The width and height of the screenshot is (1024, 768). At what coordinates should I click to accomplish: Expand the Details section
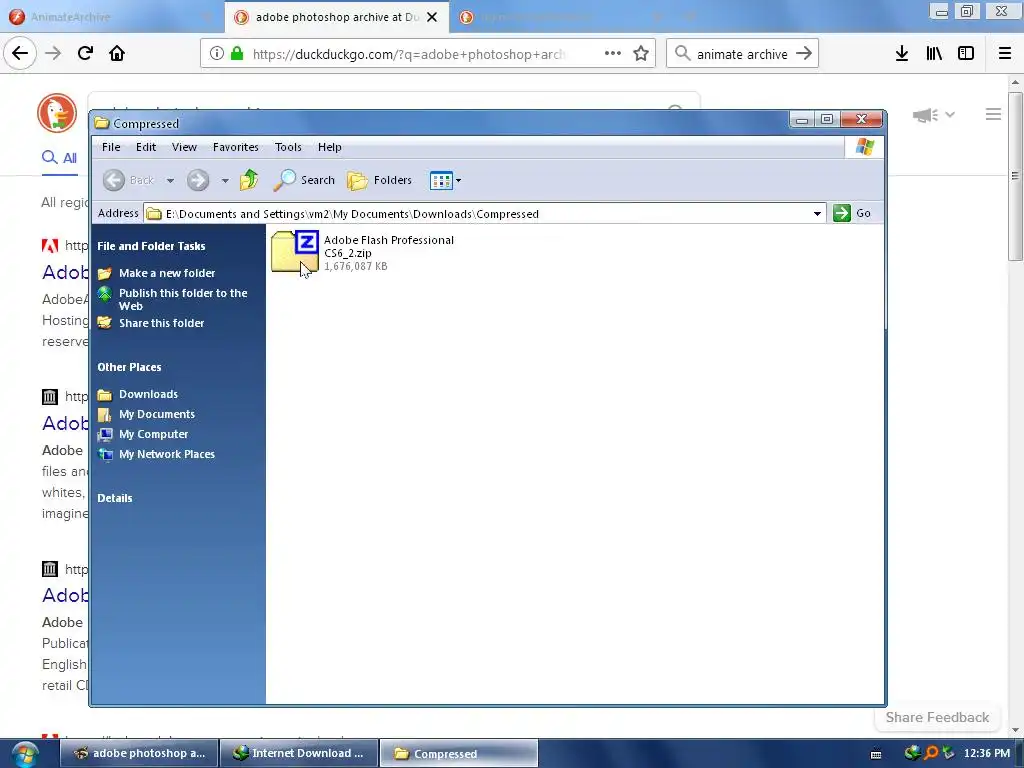(x=115, y=498)
